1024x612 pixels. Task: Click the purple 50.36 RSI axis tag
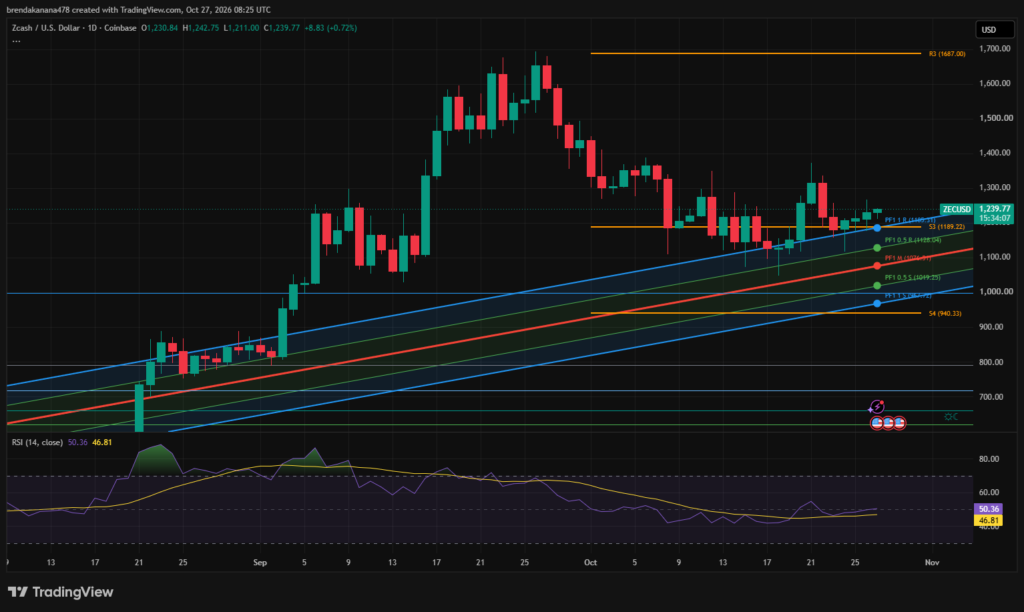988,509
